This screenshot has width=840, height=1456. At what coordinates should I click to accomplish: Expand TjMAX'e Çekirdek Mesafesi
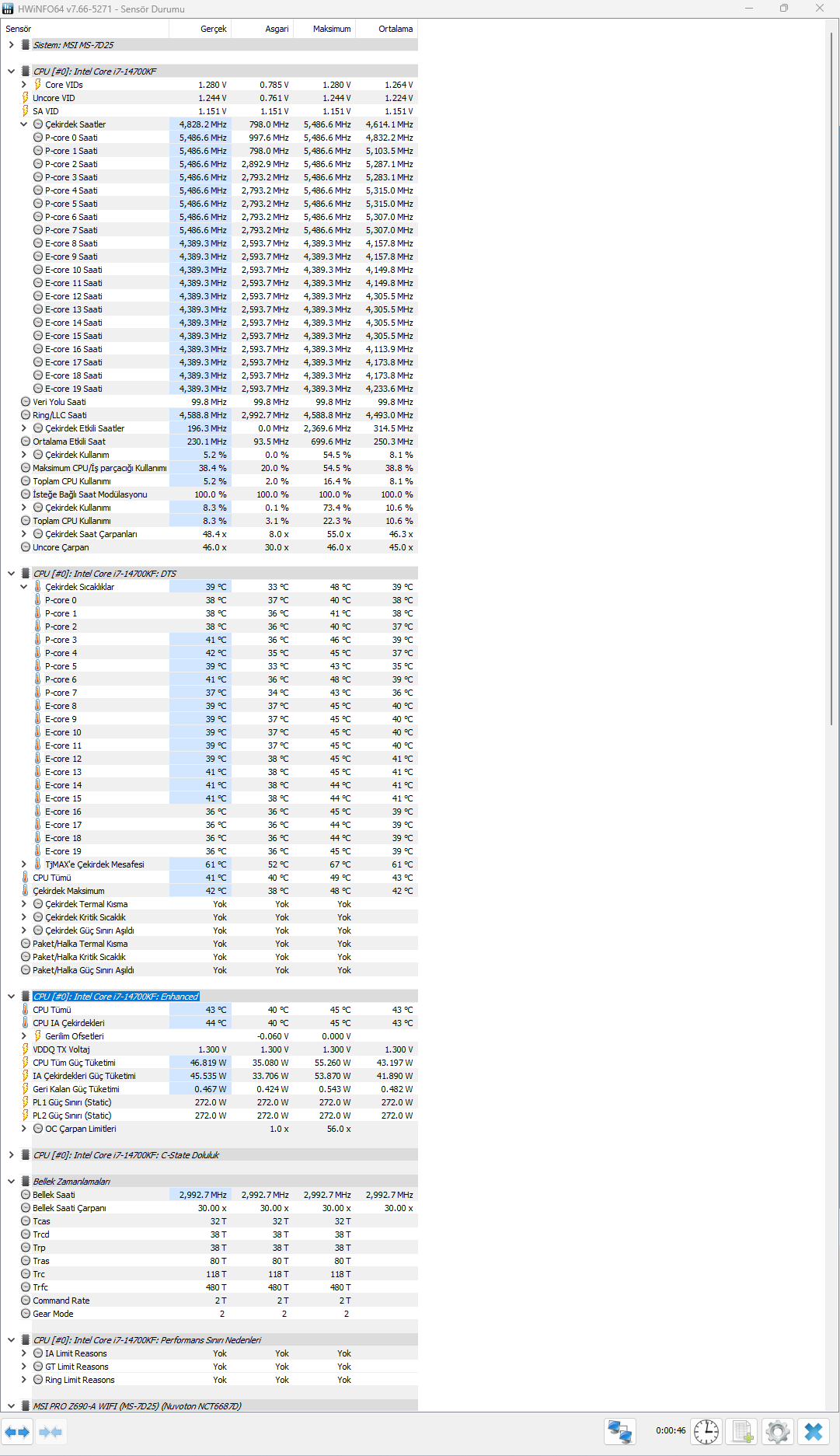click(23, 864)
